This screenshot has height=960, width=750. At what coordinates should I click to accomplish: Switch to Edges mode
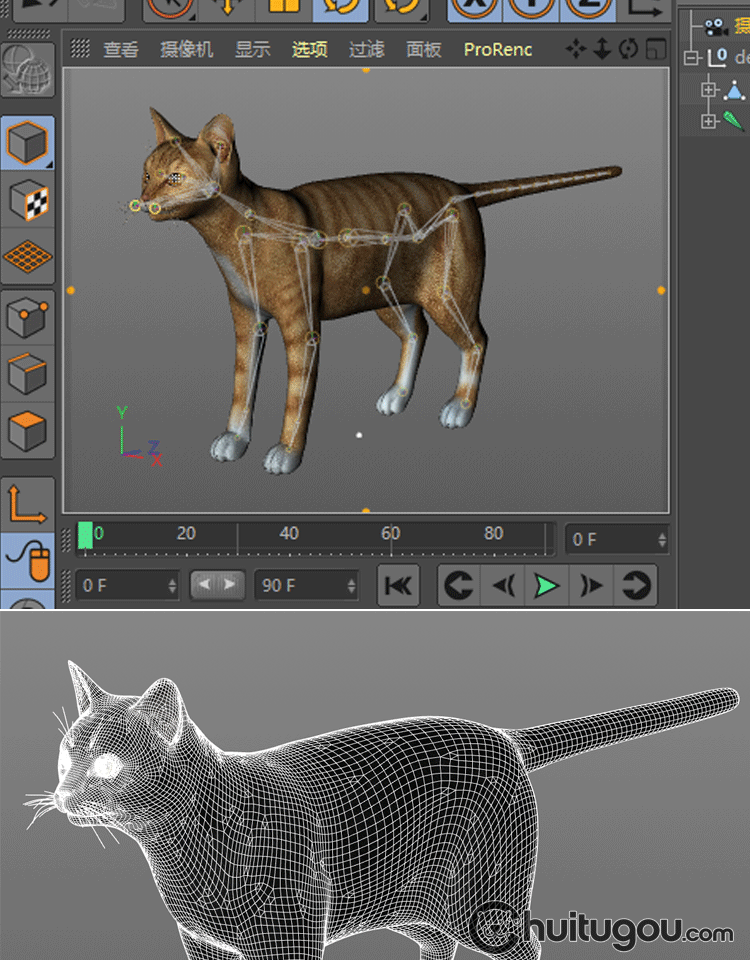click(27, 375)
